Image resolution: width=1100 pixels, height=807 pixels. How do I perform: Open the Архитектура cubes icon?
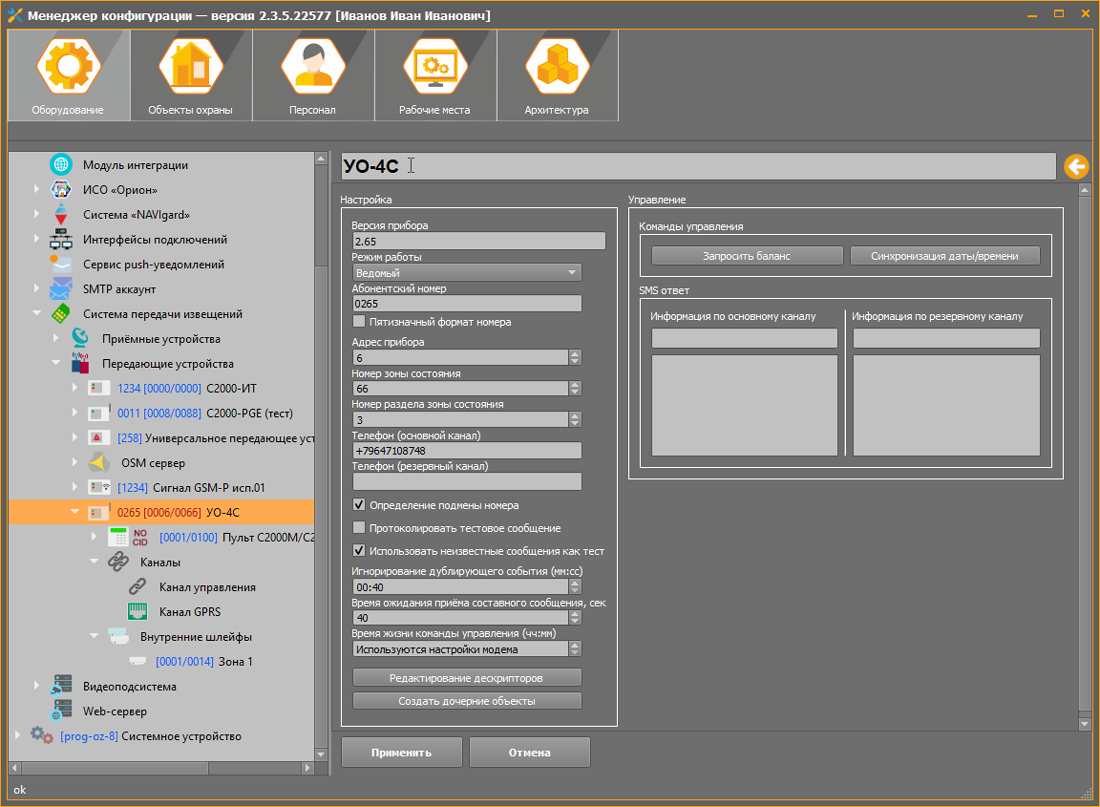point(556,67)
